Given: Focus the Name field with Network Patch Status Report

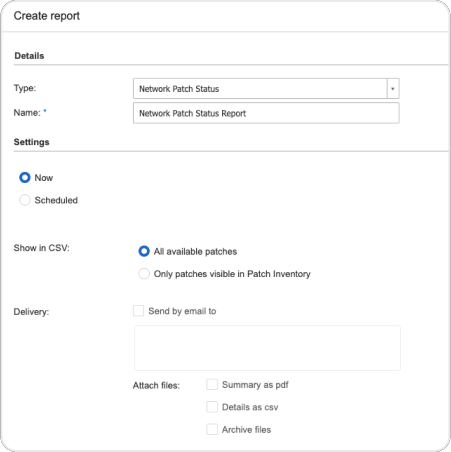Looking at the screenshot, I should tap(266, 113).
